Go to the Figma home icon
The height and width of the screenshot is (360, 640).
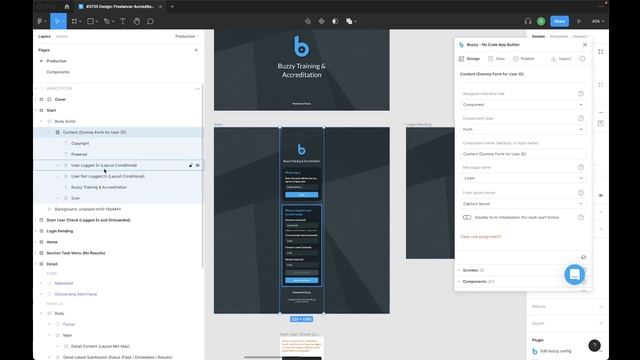click(x=67, y=7)
